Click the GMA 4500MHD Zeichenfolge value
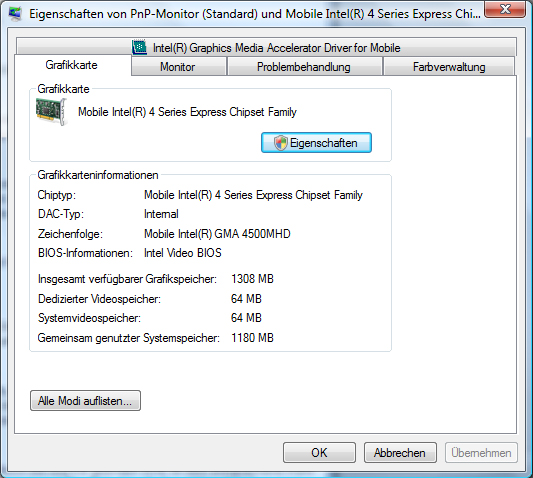This screenshot has width=533, height=478. (x=217, y=234)
